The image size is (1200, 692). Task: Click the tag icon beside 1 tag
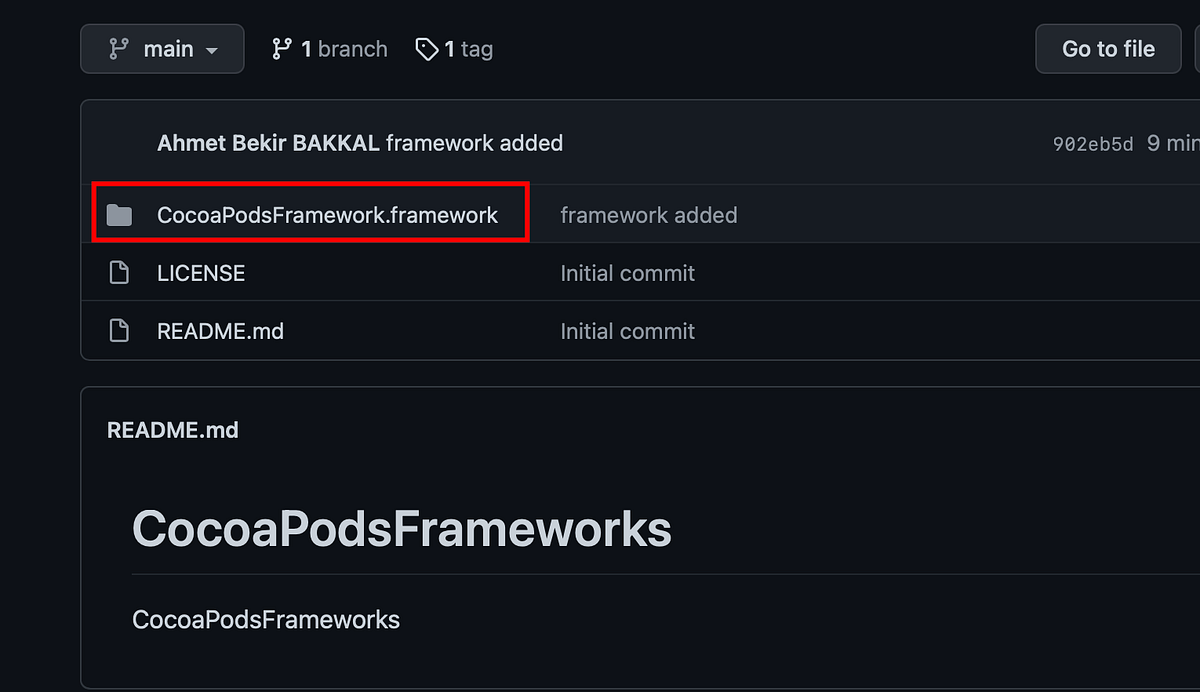426,48
